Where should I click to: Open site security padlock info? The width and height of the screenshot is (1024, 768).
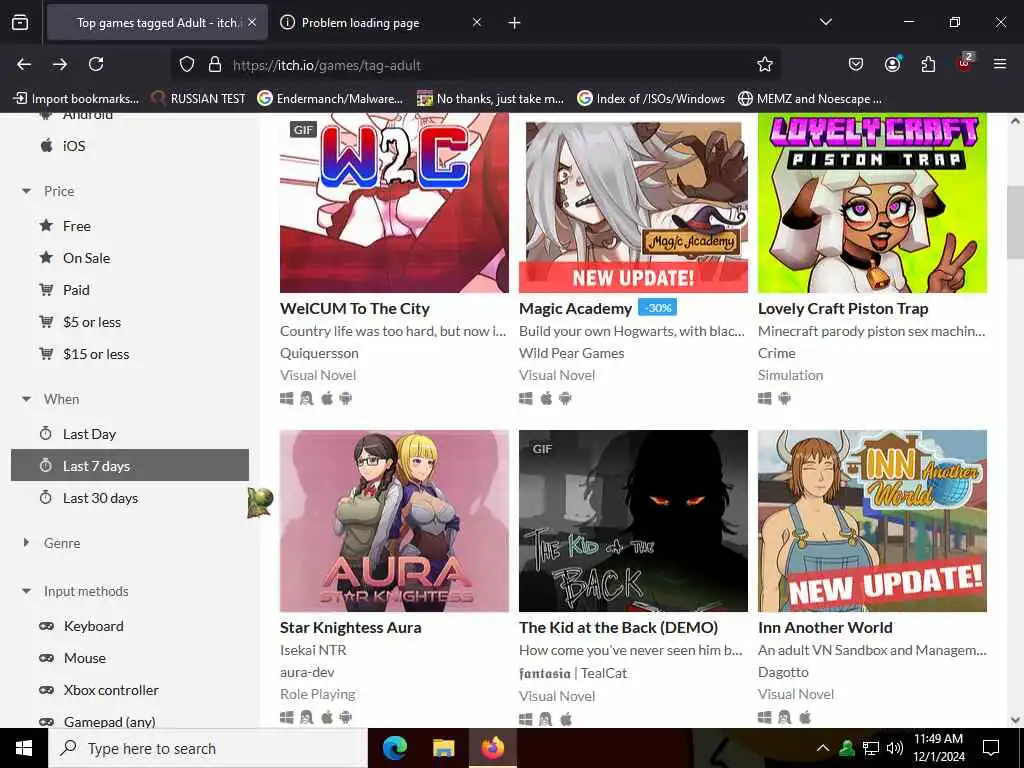point(215,65)
